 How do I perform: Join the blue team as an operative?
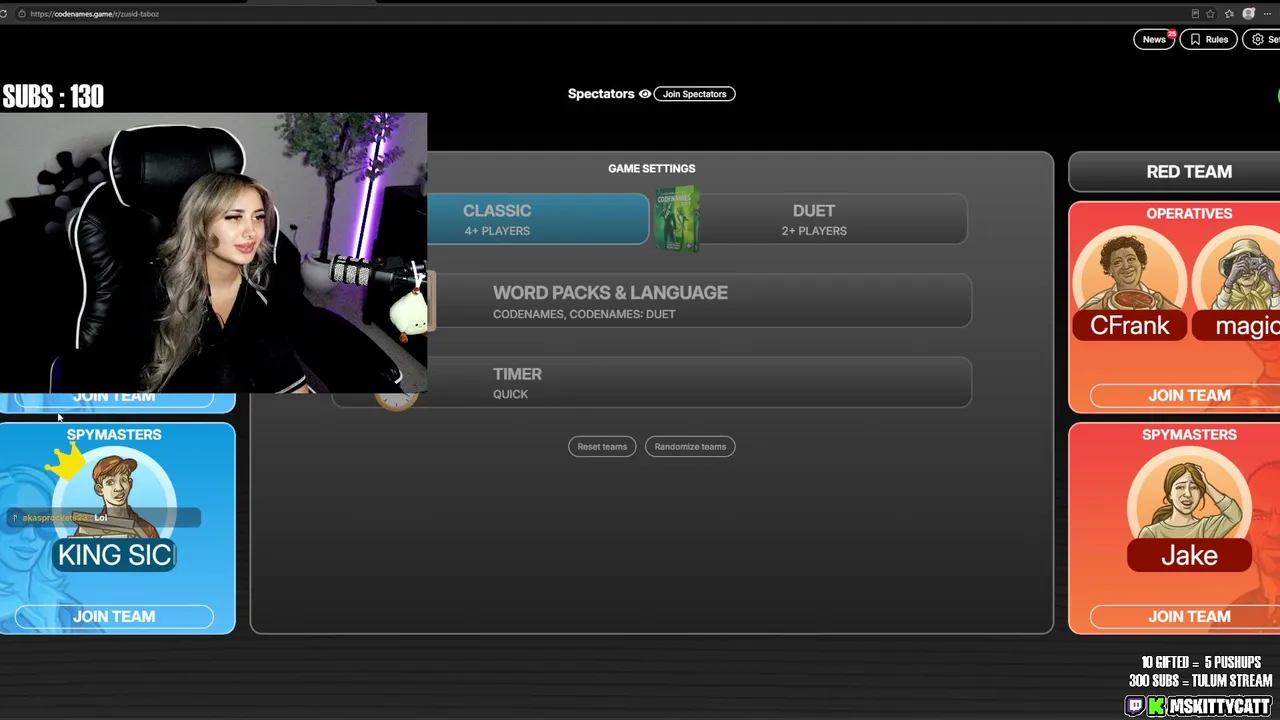pos(114,397)
